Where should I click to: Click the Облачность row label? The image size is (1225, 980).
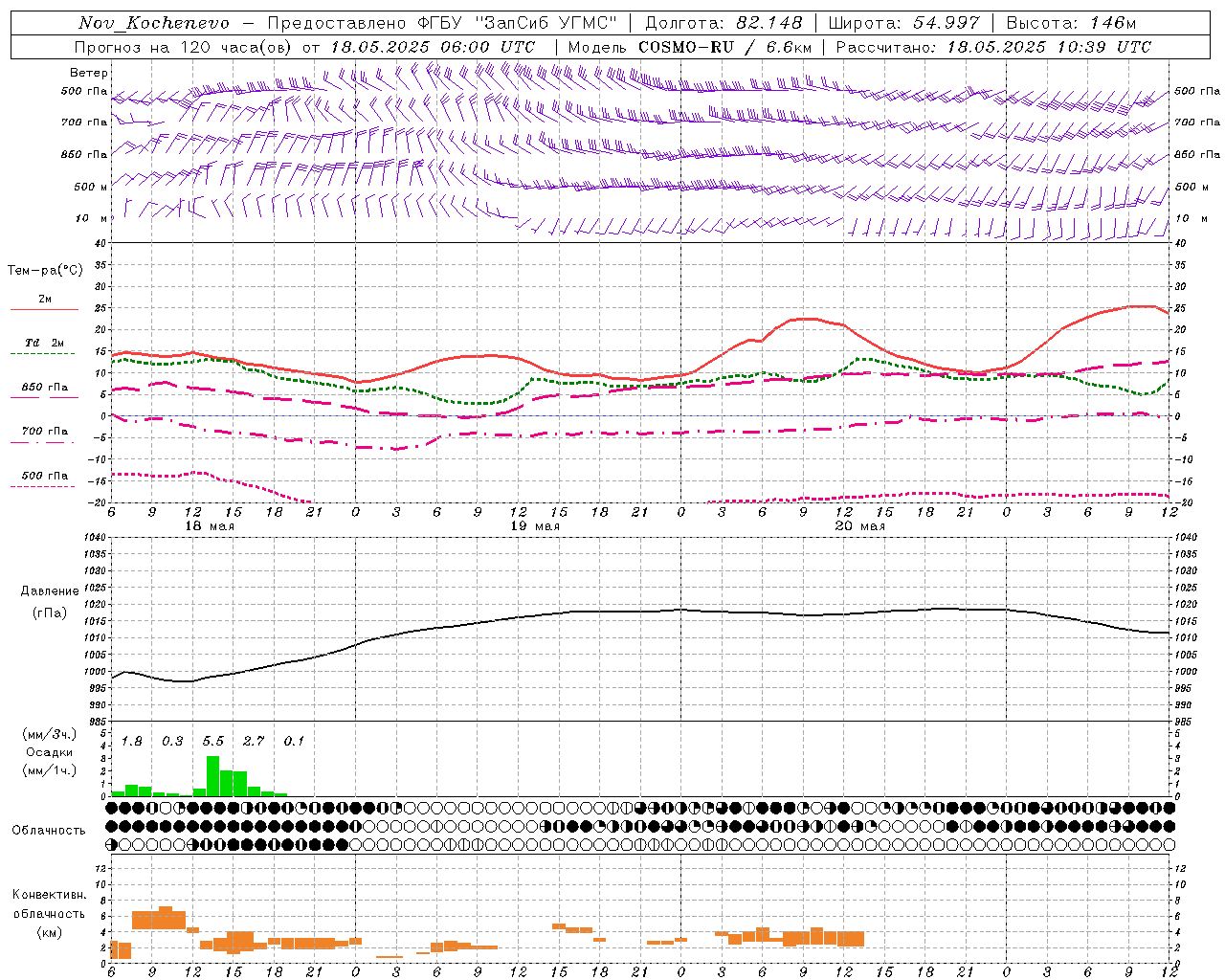click(49, 831)
